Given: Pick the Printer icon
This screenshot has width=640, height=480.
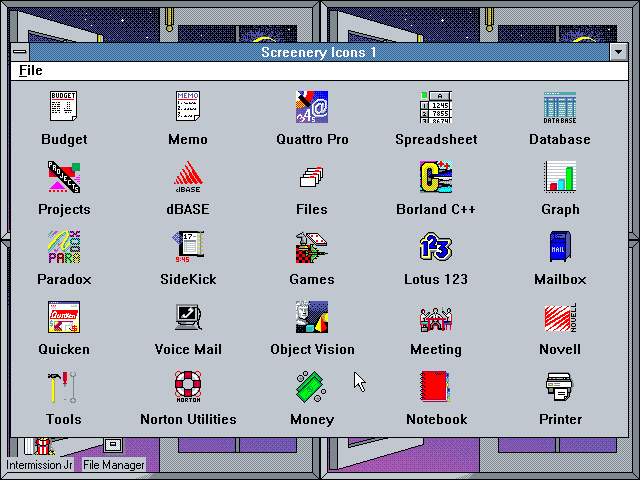Looking at the screenshot, I should tap(560, 387).
